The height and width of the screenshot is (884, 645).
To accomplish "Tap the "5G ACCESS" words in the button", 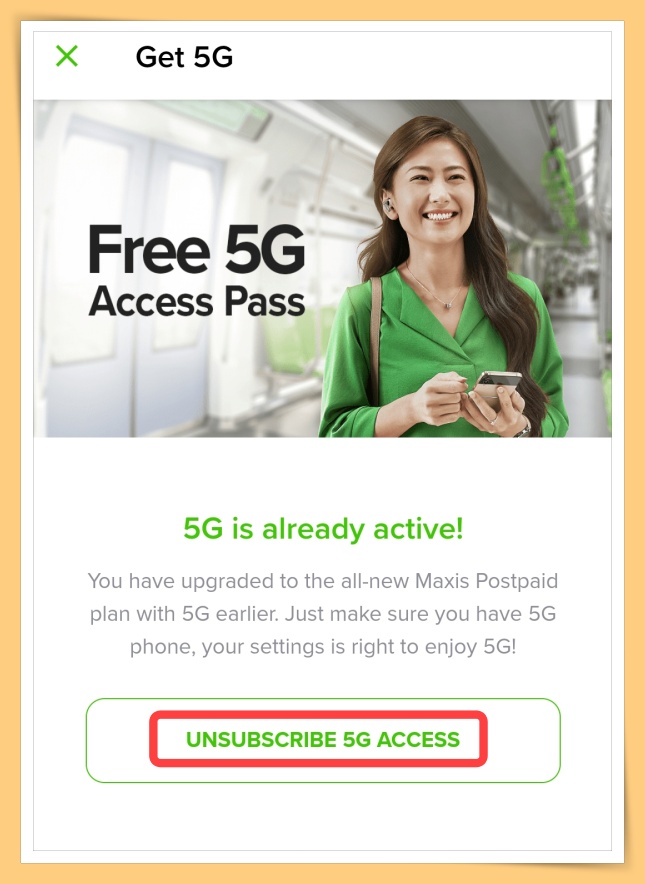I will tap(401, 740).
